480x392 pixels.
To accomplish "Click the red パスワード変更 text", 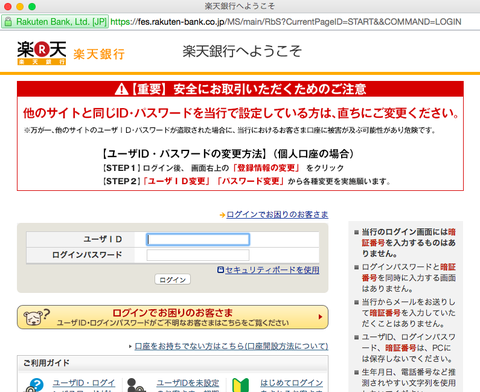I will (250, 181).
